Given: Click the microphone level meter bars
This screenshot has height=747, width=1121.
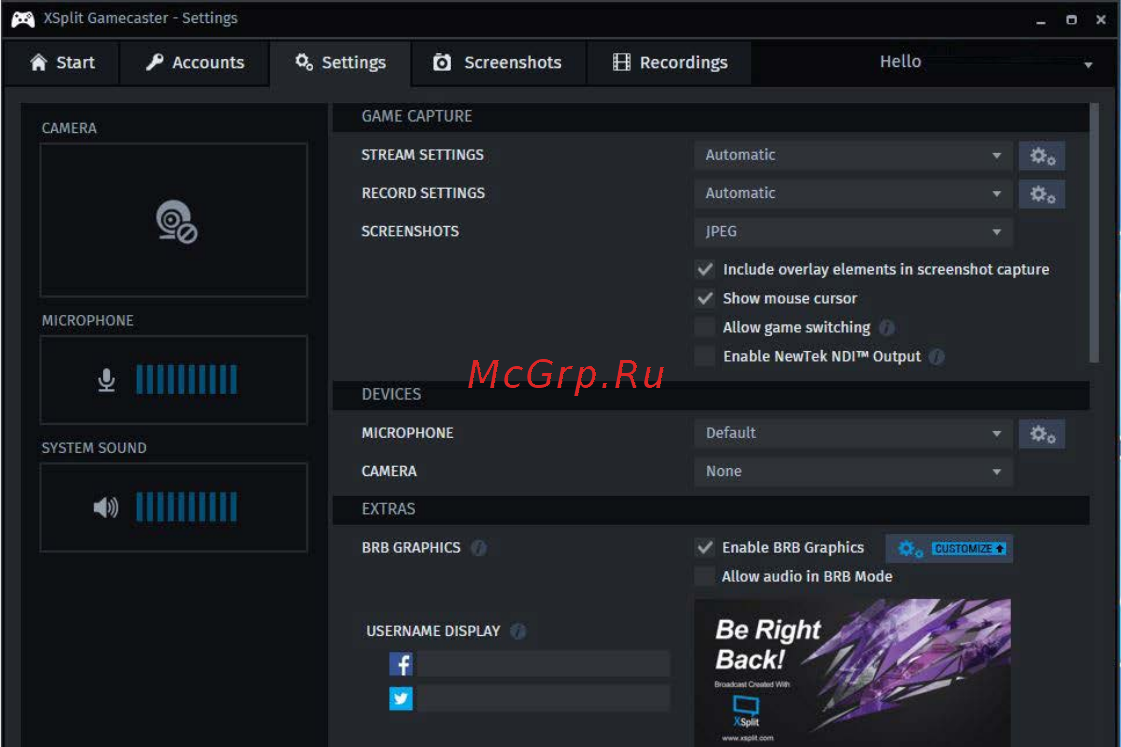Looking at the screenshot, I should coord(187,380).
